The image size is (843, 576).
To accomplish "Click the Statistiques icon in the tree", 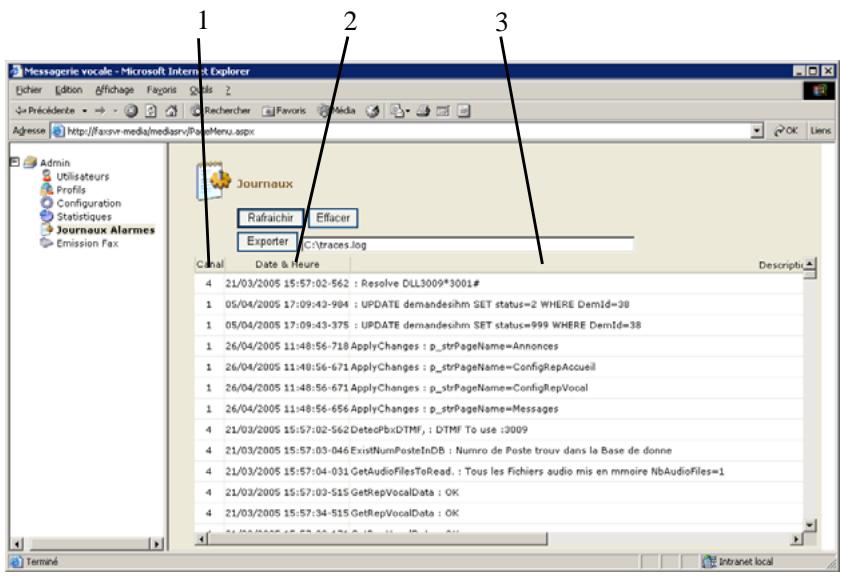I will 47,216.
